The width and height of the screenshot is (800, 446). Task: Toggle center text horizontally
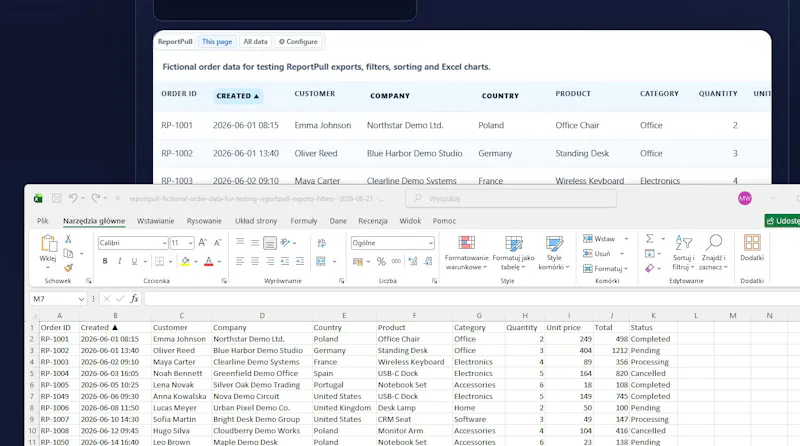[x=255, y=261]
